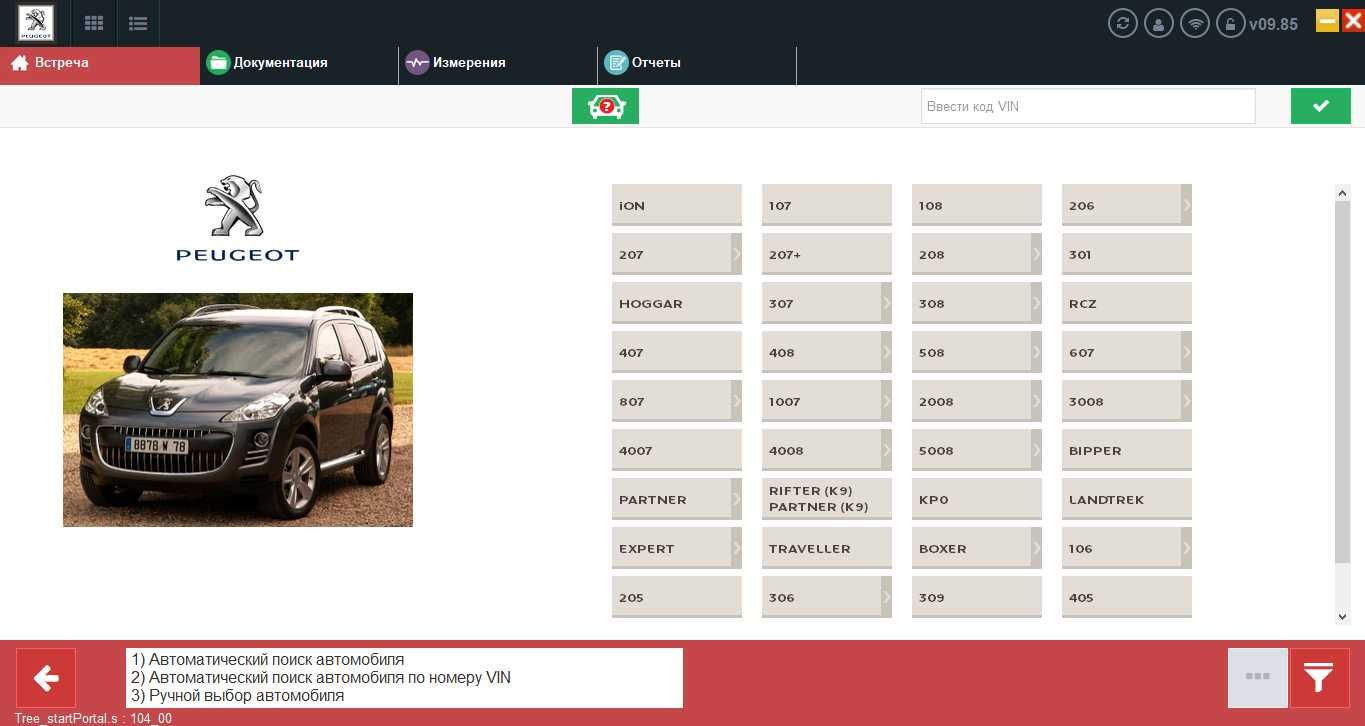
Task: Click the Peugeot logo icon in title bar
Action: pyautogui.click(x=37, y=23)
